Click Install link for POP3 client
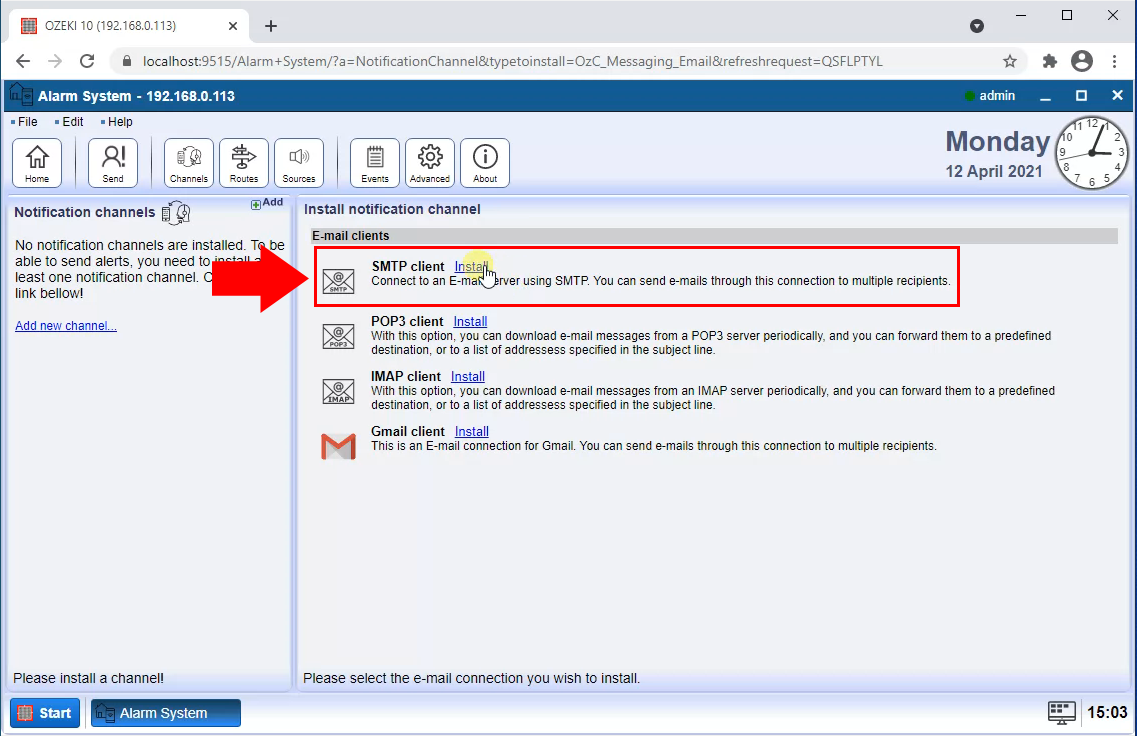The image size is (1137, 736). tap(470, 321)
